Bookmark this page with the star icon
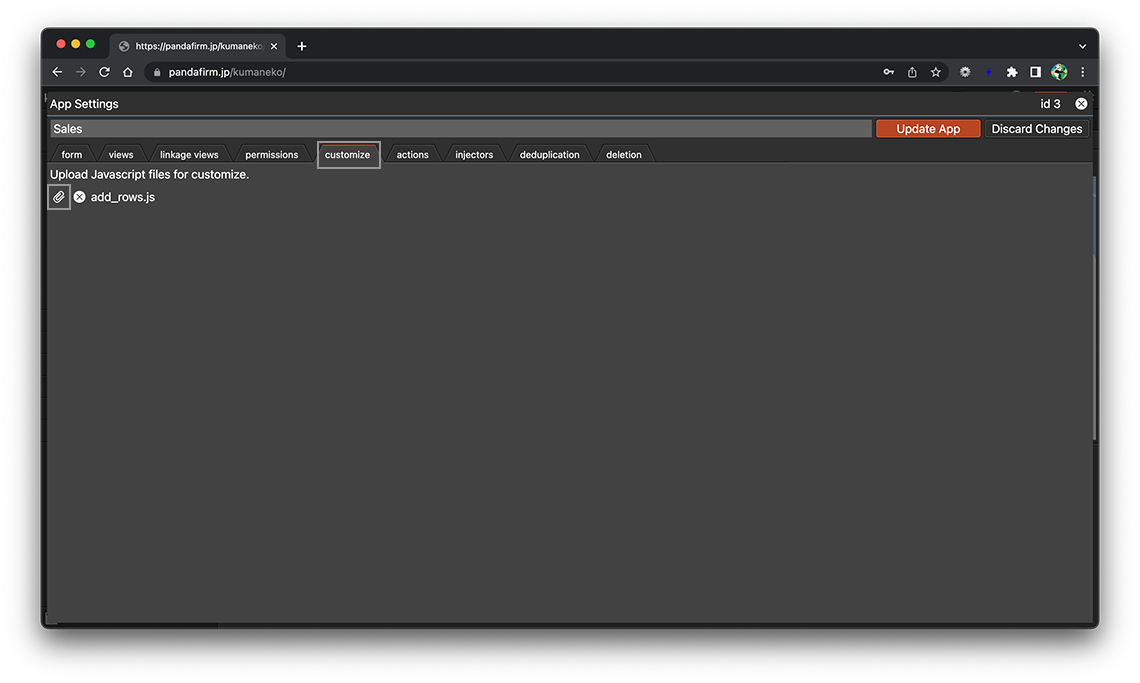Viewport: 1140px width, 683px height. [936, 72]
